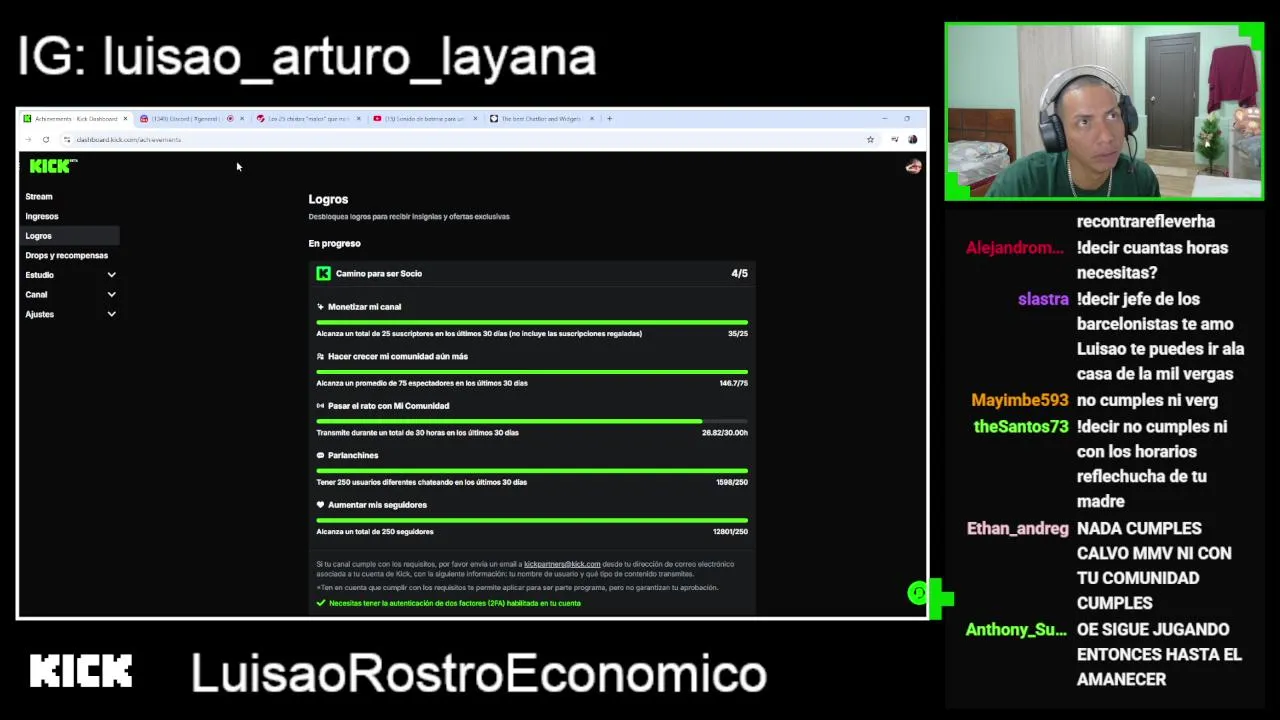The height and width of the screenshot is (720, 1280).
Task: Click the Monetizar mi canal progress bar
Action: [532, 322]
